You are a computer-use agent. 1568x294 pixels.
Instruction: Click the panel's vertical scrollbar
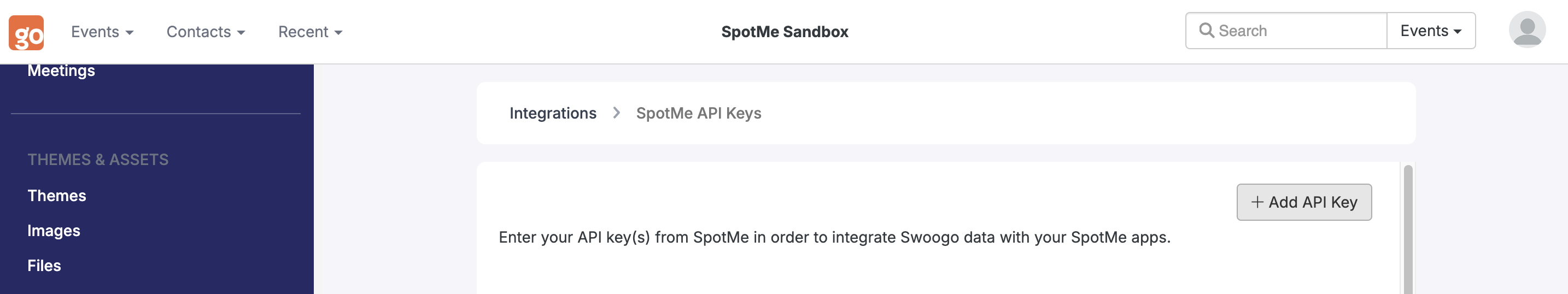(x=1407, y=229)
